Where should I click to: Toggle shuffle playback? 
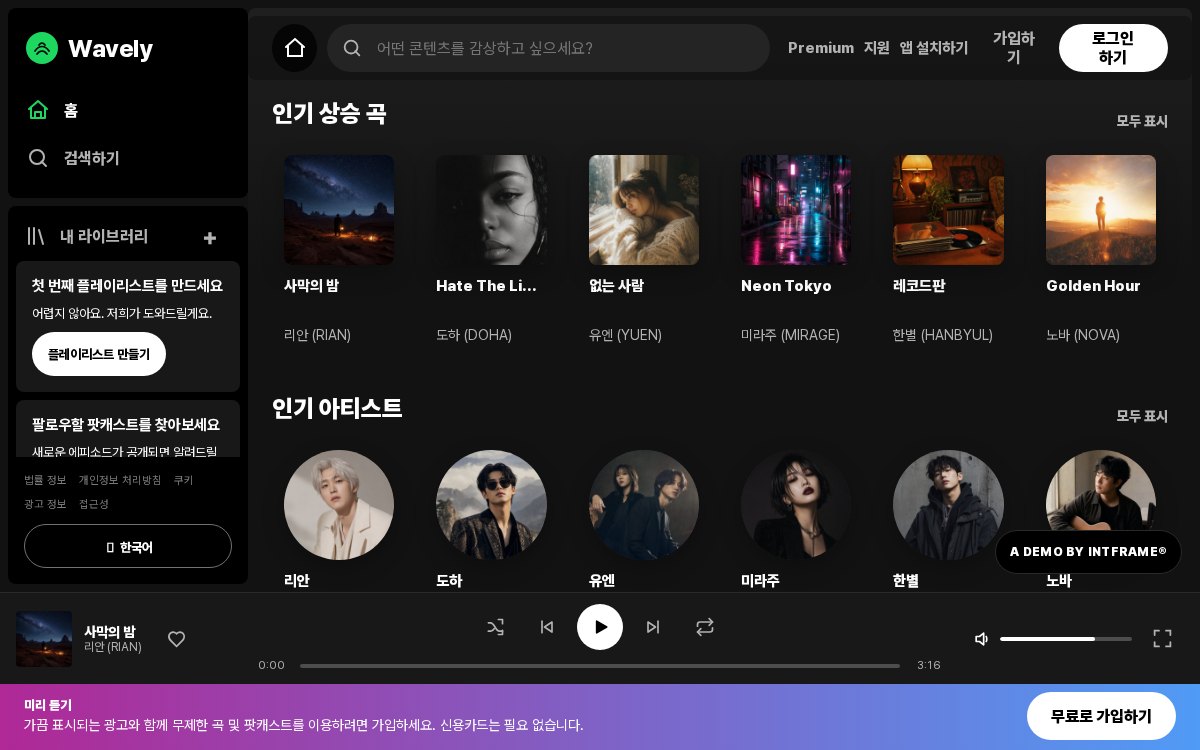[x=495, y=627]
